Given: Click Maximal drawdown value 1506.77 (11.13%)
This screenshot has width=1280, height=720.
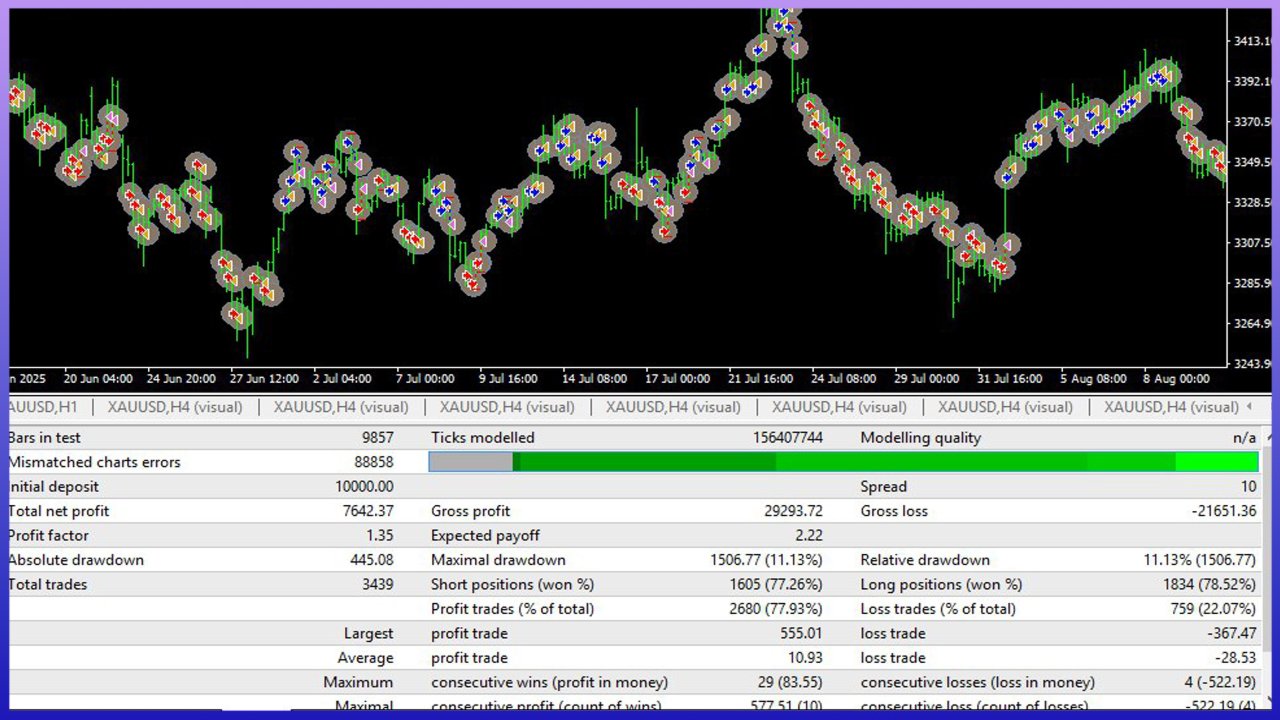Looking at the screenshot, I should (767, 560).
